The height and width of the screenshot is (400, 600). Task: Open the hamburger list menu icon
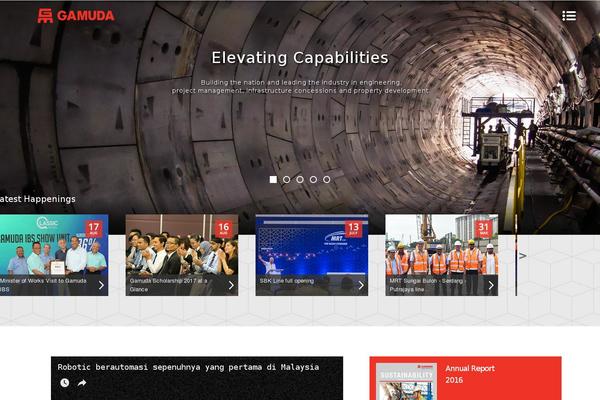tap(569, 16)
